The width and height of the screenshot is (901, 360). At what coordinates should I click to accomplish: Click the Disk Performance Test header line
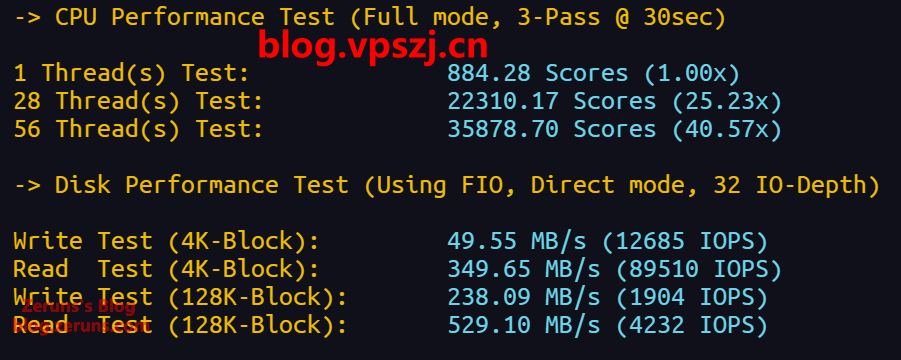tap(447, 185)
